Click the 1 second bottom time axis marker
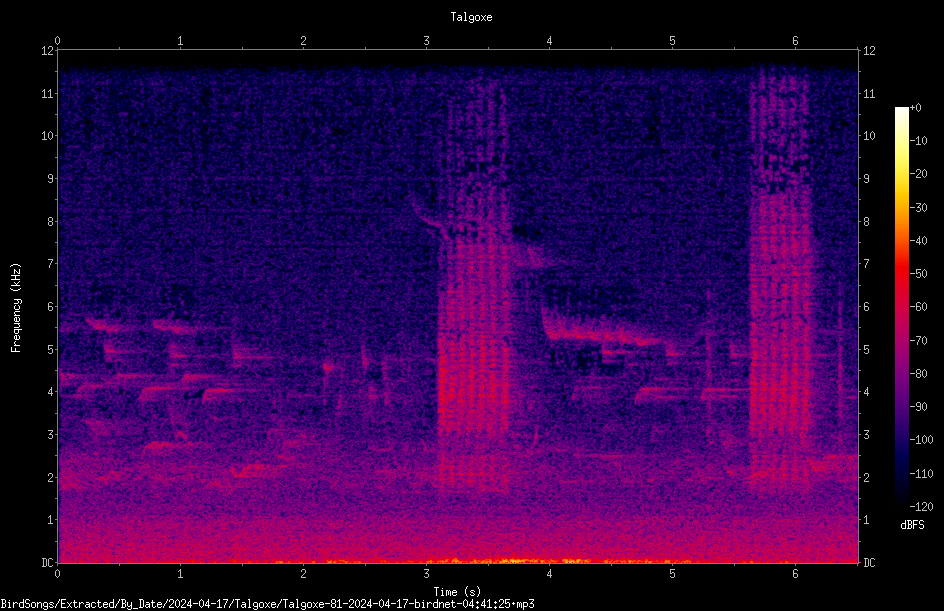944x611 pixels. coord(180,574)
